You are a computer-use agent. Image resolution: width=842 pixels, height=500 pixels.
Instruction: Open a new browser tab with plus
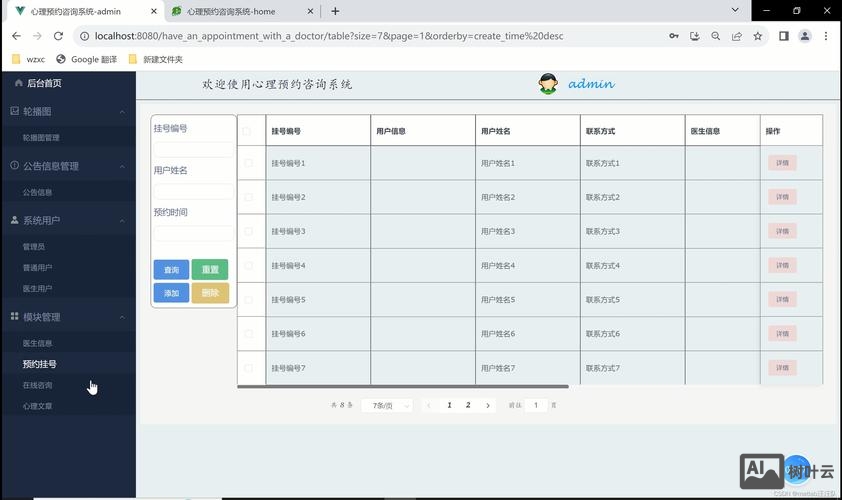coord(335,11)
